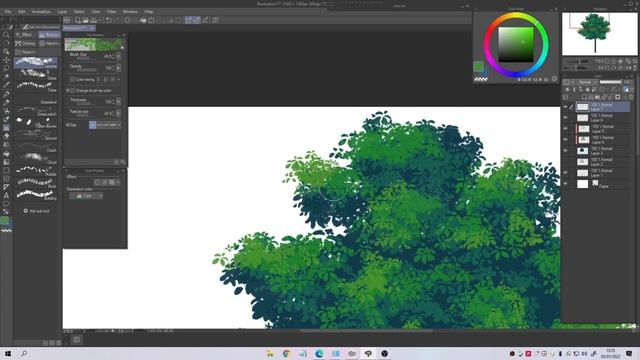The height and width of the screenshot is (360, 640).
Task: Hide Layer 1 using its eye icon
Action: coord(565,173)
